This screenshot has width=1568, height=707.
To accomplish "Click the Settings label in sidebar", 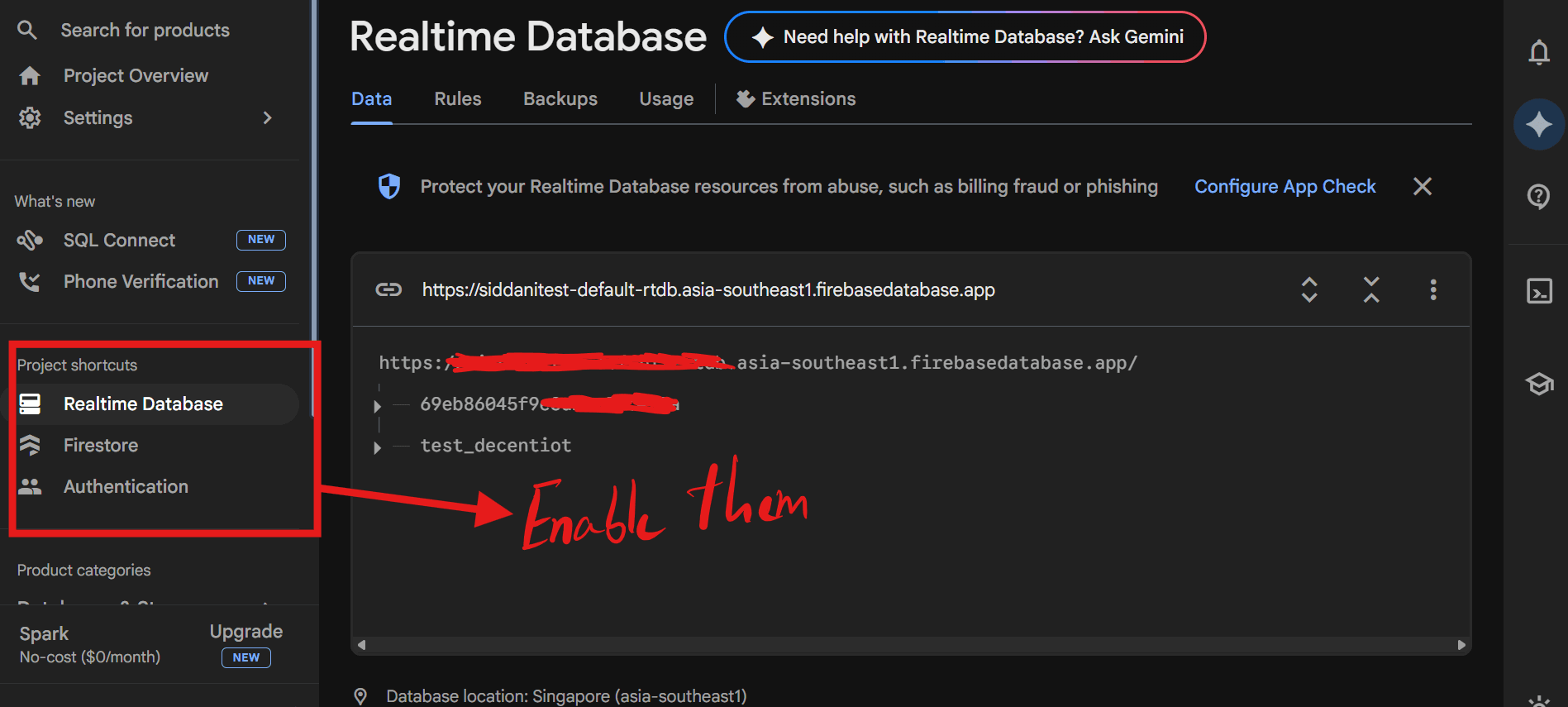I will click(98, 117).
